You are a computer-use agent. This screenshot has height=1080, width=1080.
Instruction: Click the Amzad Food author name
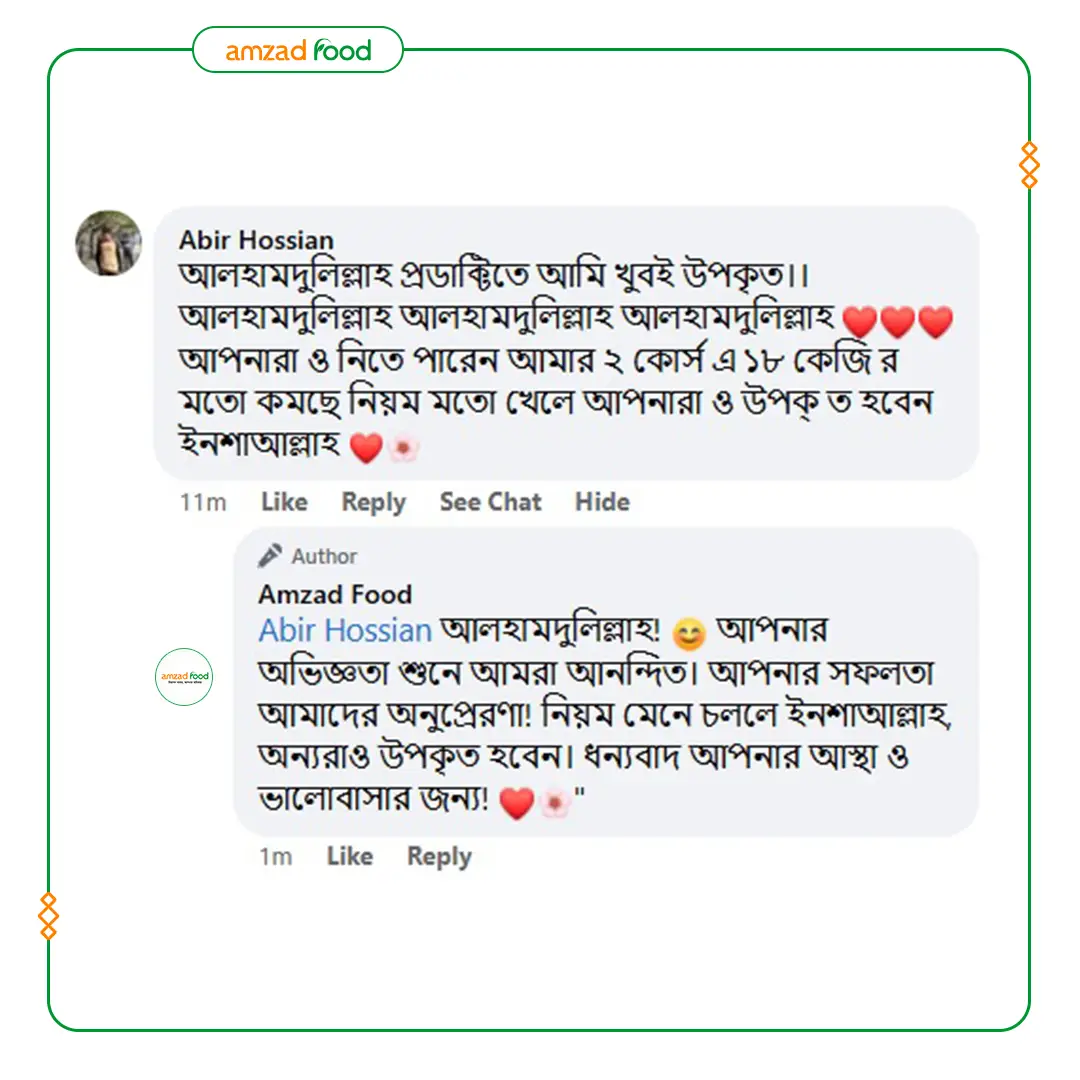[335, 594]
